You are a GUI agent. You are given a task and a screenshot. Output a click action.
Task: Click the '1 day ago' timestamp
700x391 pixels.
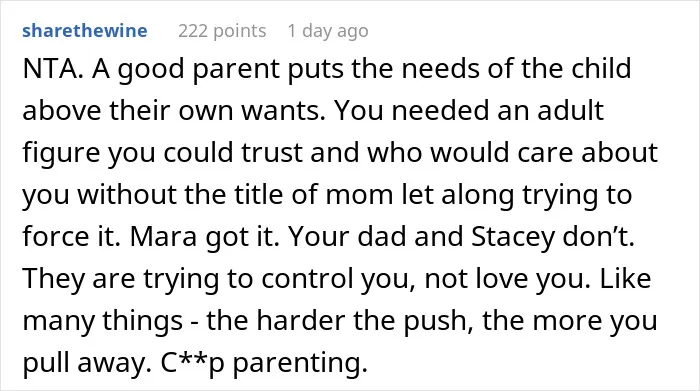(328, 31)
